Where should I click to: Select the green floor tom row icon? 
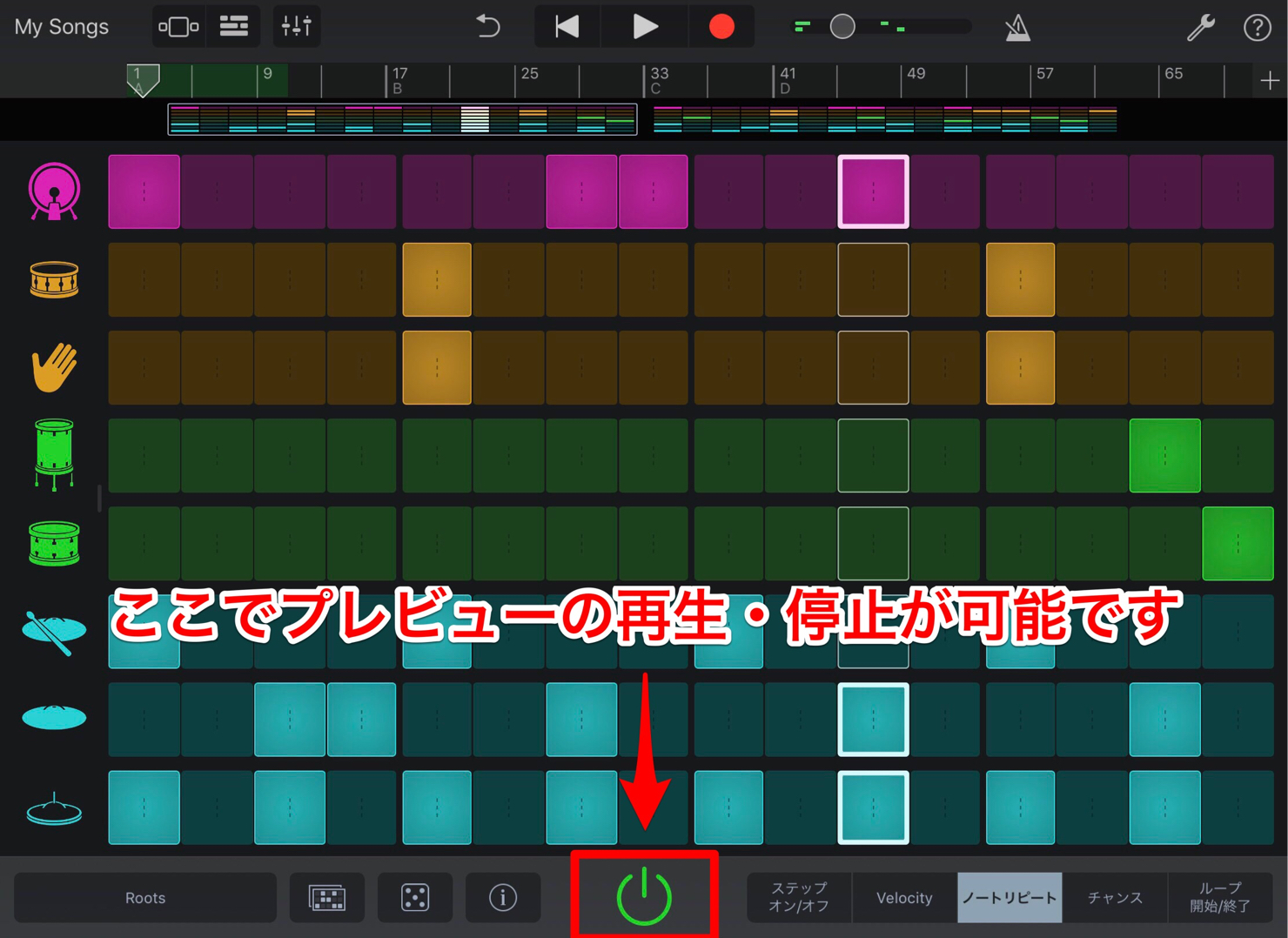(54, 454)
